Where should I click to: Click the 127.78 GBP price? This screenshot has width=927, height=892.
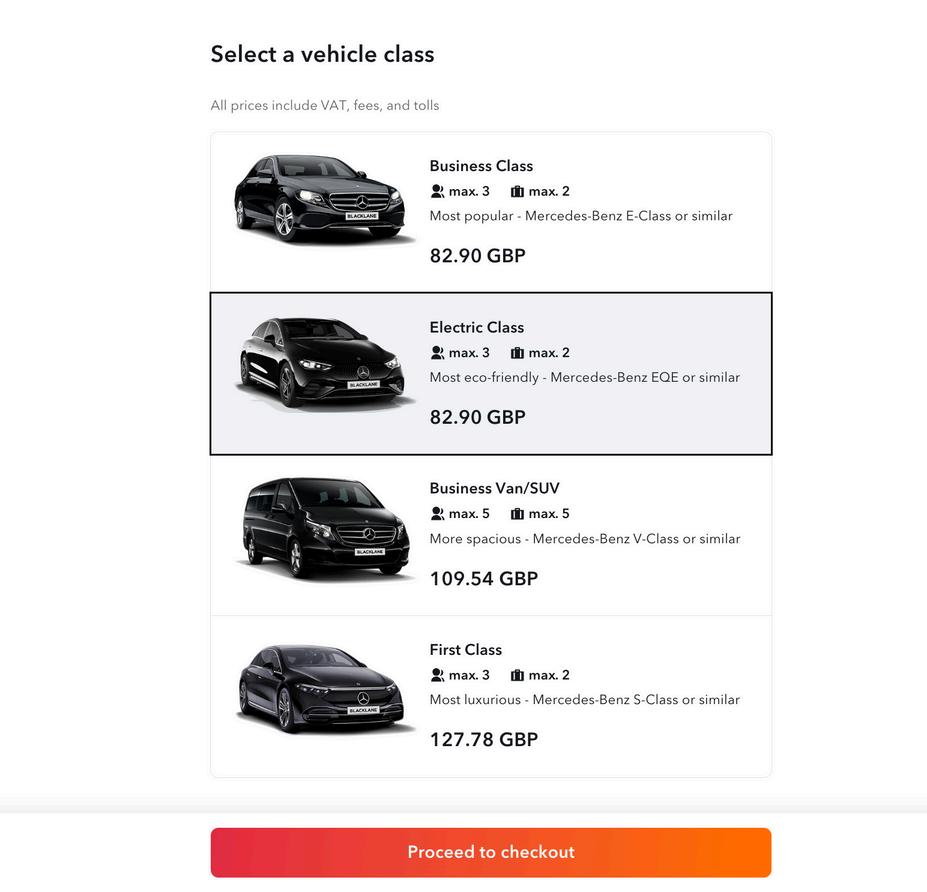484,740
